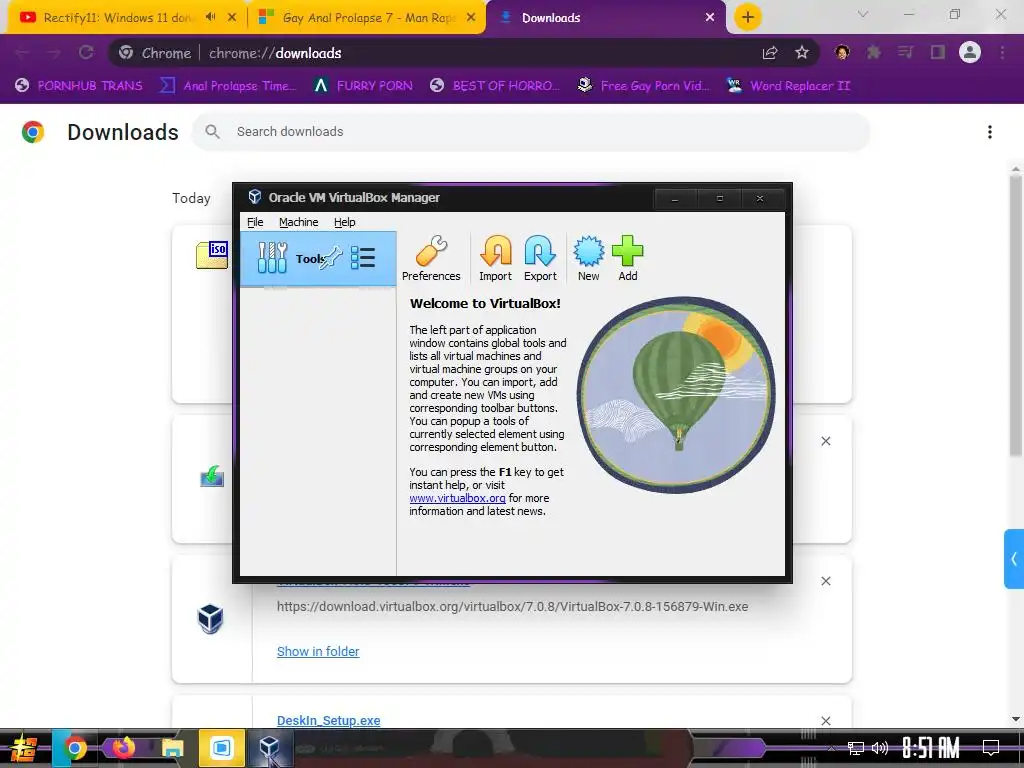Click the VirtualBox download URL text

click(x=513, y=607)
